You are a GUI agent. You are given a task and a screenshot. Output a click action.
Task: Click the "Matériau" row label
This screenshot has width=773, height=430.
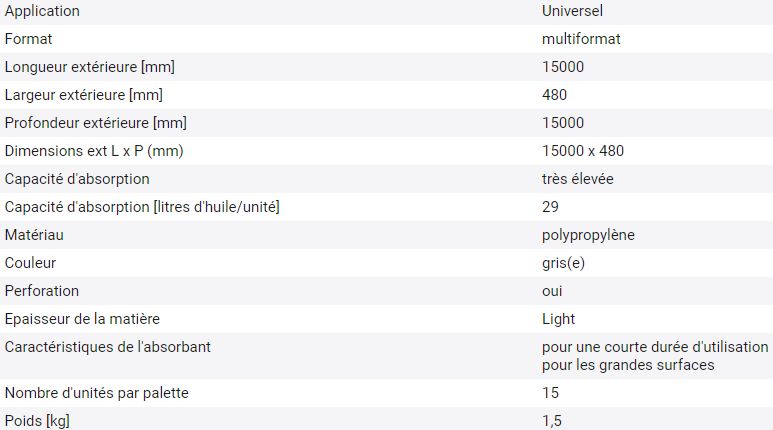35,235
